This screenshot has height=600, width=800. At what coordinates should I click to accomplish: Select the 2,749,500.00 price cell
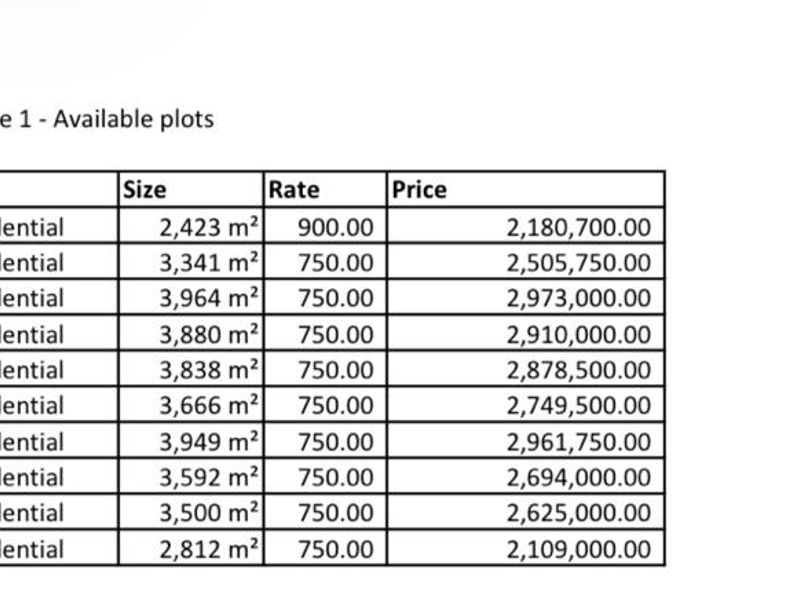pos(579,406)
